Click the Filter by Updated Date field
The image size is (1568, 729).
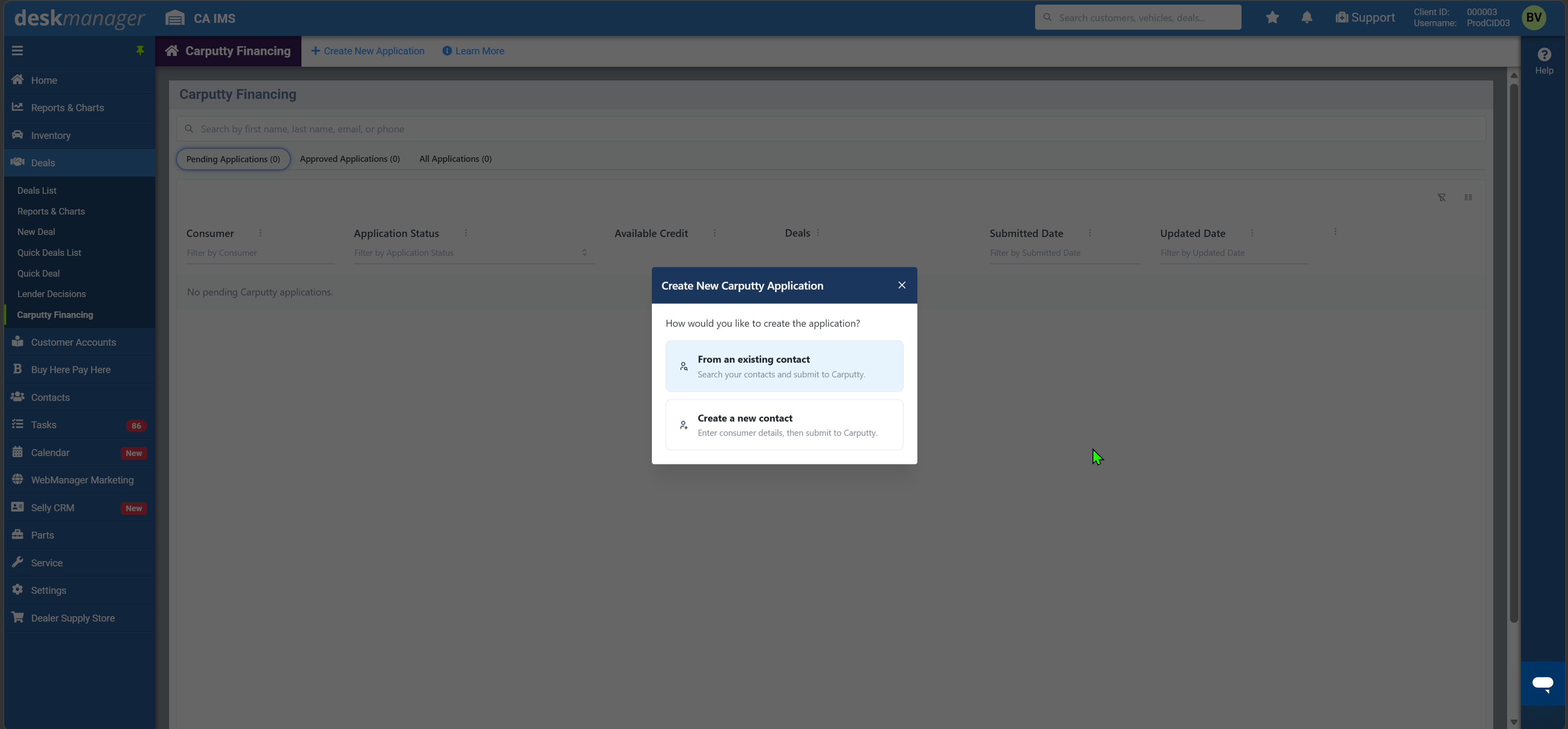[x=1234, y=253]
